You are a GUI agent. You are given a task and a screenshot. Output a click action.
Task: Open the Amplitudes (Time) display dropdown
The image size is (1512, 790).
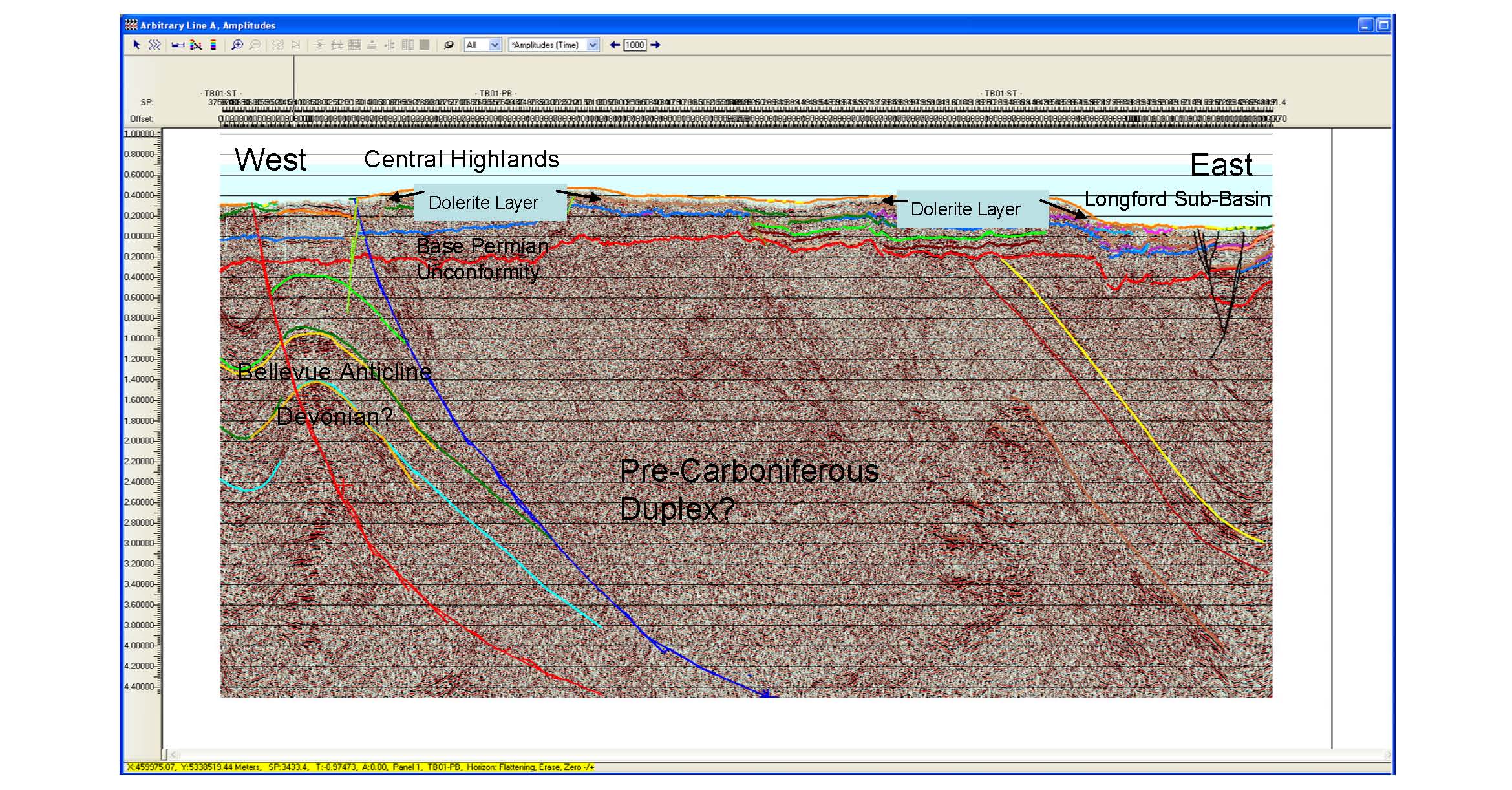coord(592,45)
